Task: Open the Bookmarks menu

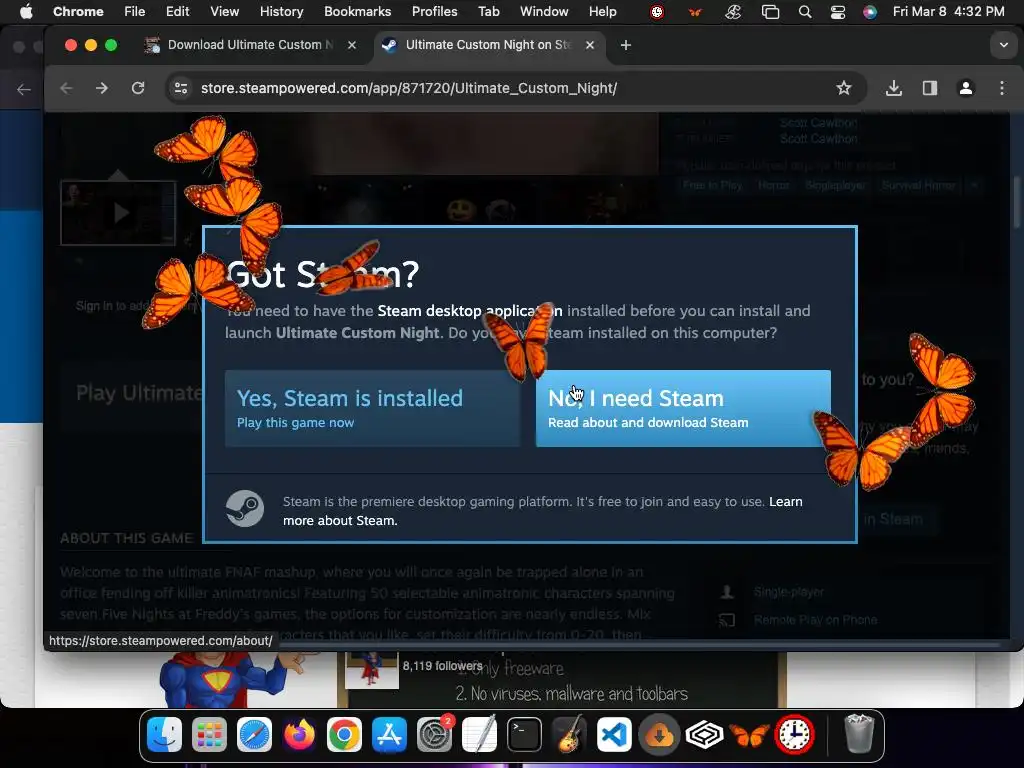Action: tap(357, 12)
